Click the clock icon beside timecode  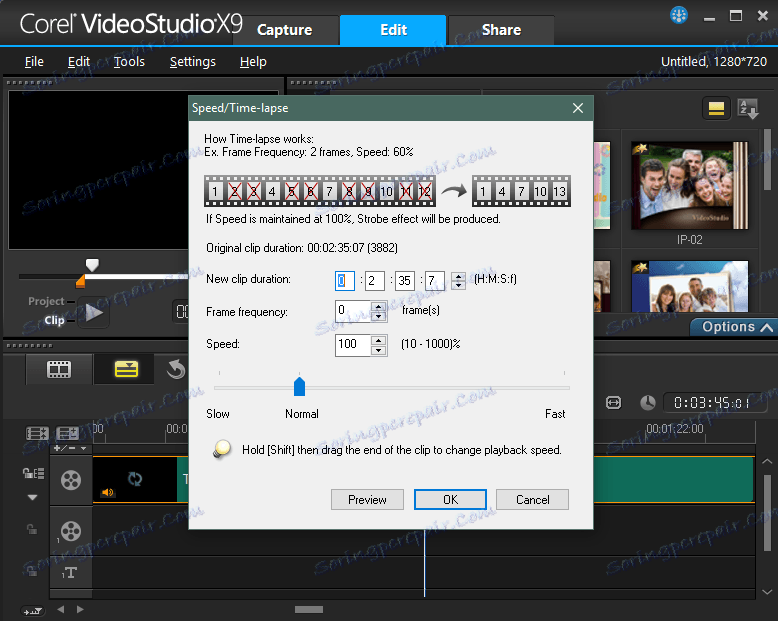[648, 403]
